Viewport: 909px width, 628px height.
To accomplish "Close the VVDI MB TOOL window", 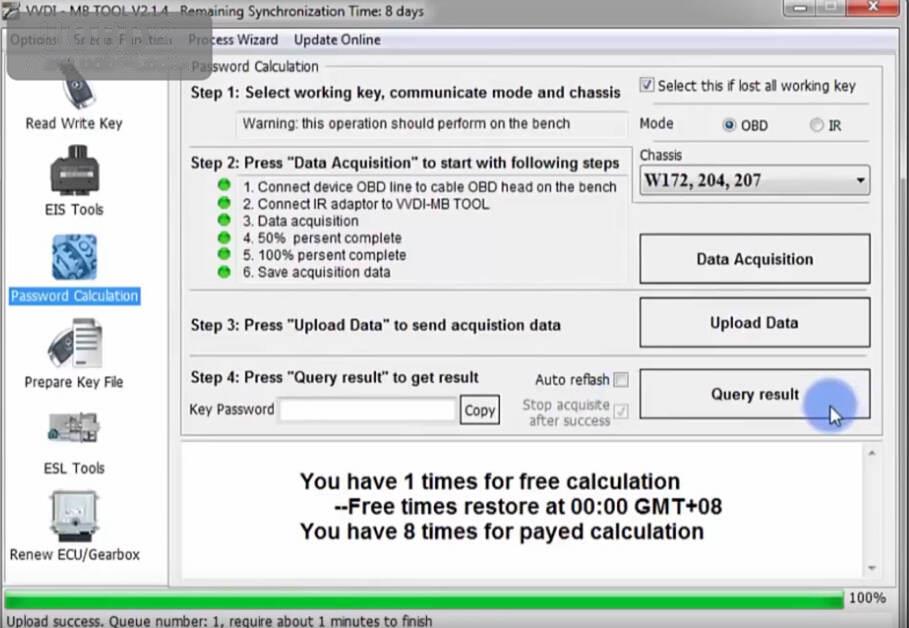I will 872,8.
